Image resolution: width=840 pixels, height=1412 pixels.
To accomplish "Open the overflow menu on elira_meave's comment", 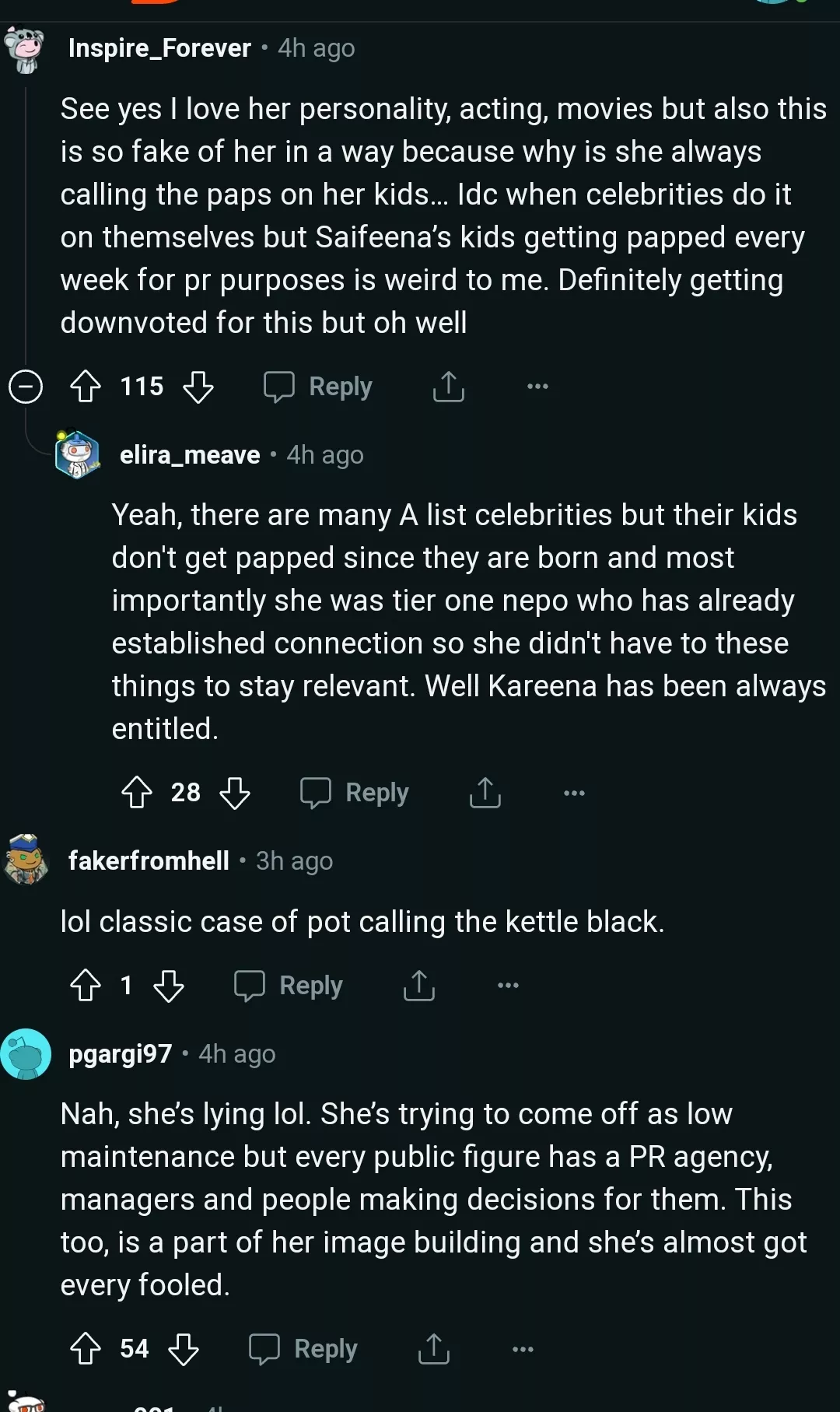I will coord(573,792).
